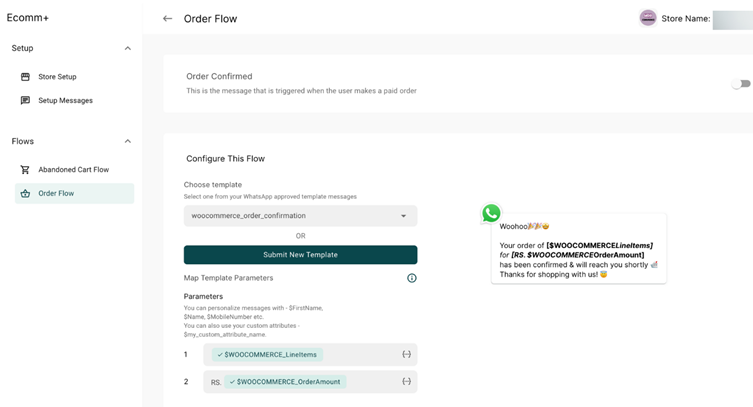The height and width of the screenshot is (407, 753).
Task: Click the Abandoned Cart Flow cart icon
Action: pos(25,169)
